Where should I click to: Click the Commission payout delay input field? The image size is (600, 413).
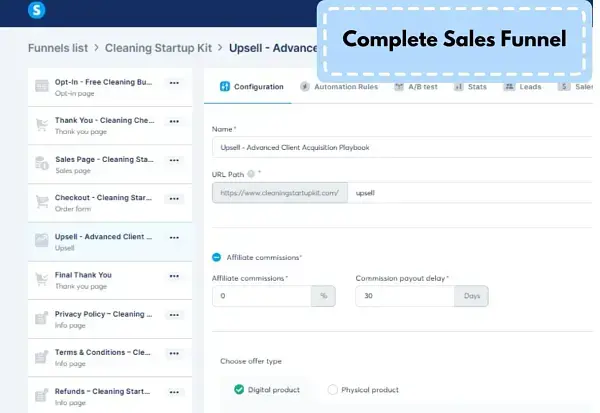coord(404,296)
